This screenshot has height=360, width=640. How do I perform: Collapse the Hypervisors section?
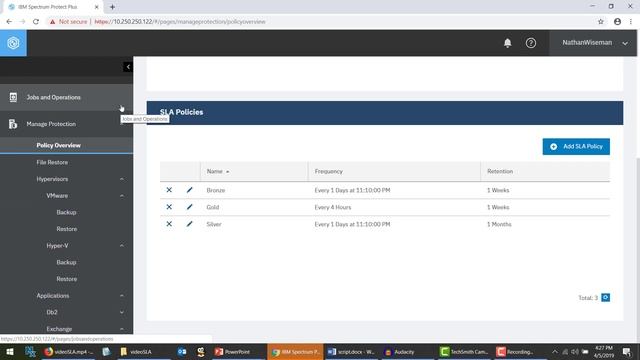click(122, 179)
